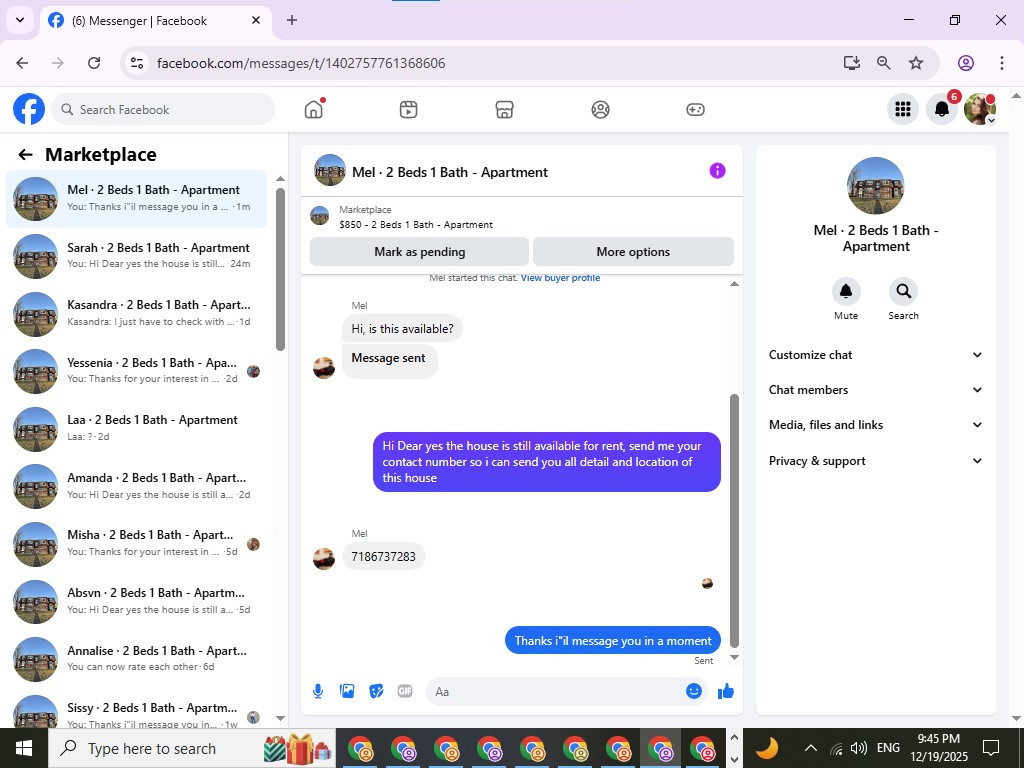
Task: Click the conversation list scrollbar
Action: coord(280,270)
